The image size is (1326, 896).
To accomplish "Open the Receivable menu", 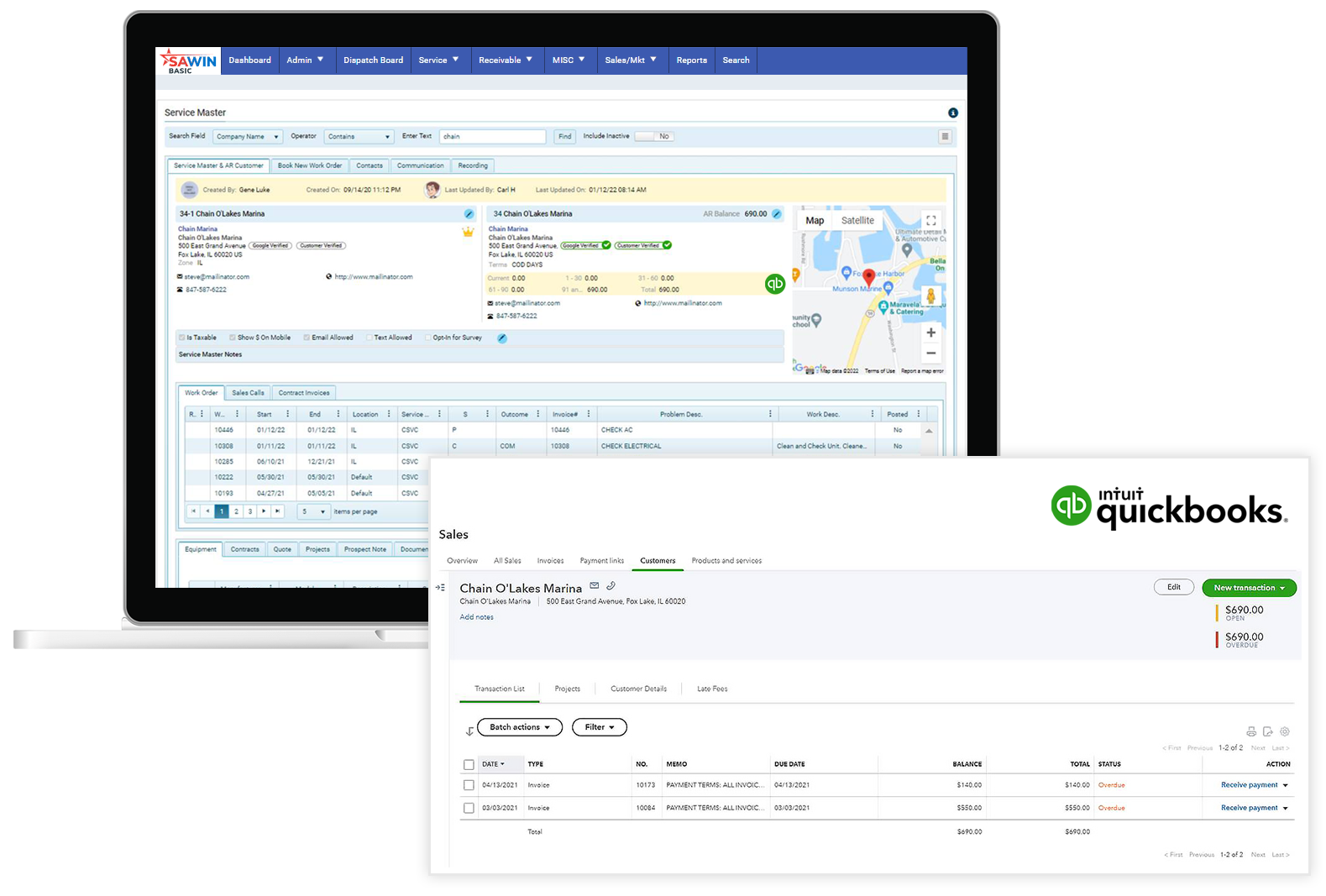I will click(506, 60).
